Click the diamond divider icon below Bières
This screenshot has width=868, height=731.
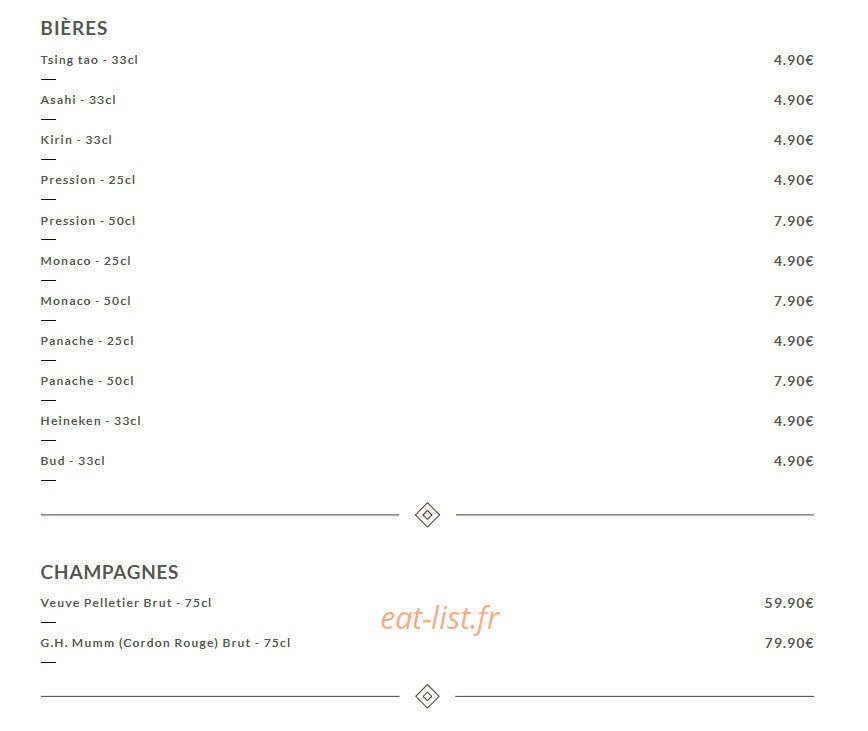427,515
